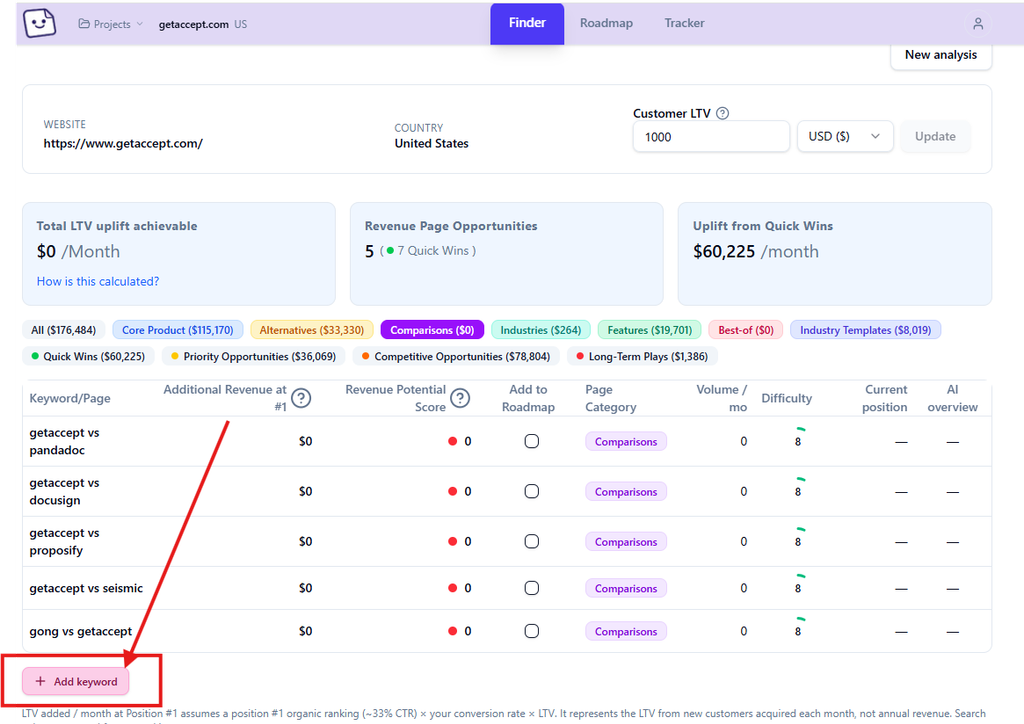Filter by Alternatives ($33,330)
The width and height of the screenshot is (1024, 724).
click(312, 330)
